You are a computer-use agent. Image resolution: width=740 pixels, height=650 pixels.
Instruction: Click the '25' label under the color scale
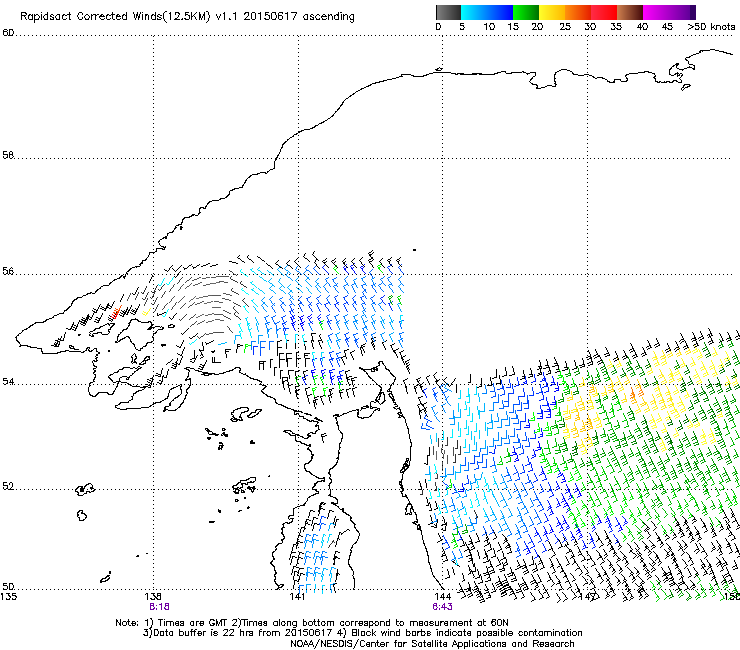(x=565, y=26)
